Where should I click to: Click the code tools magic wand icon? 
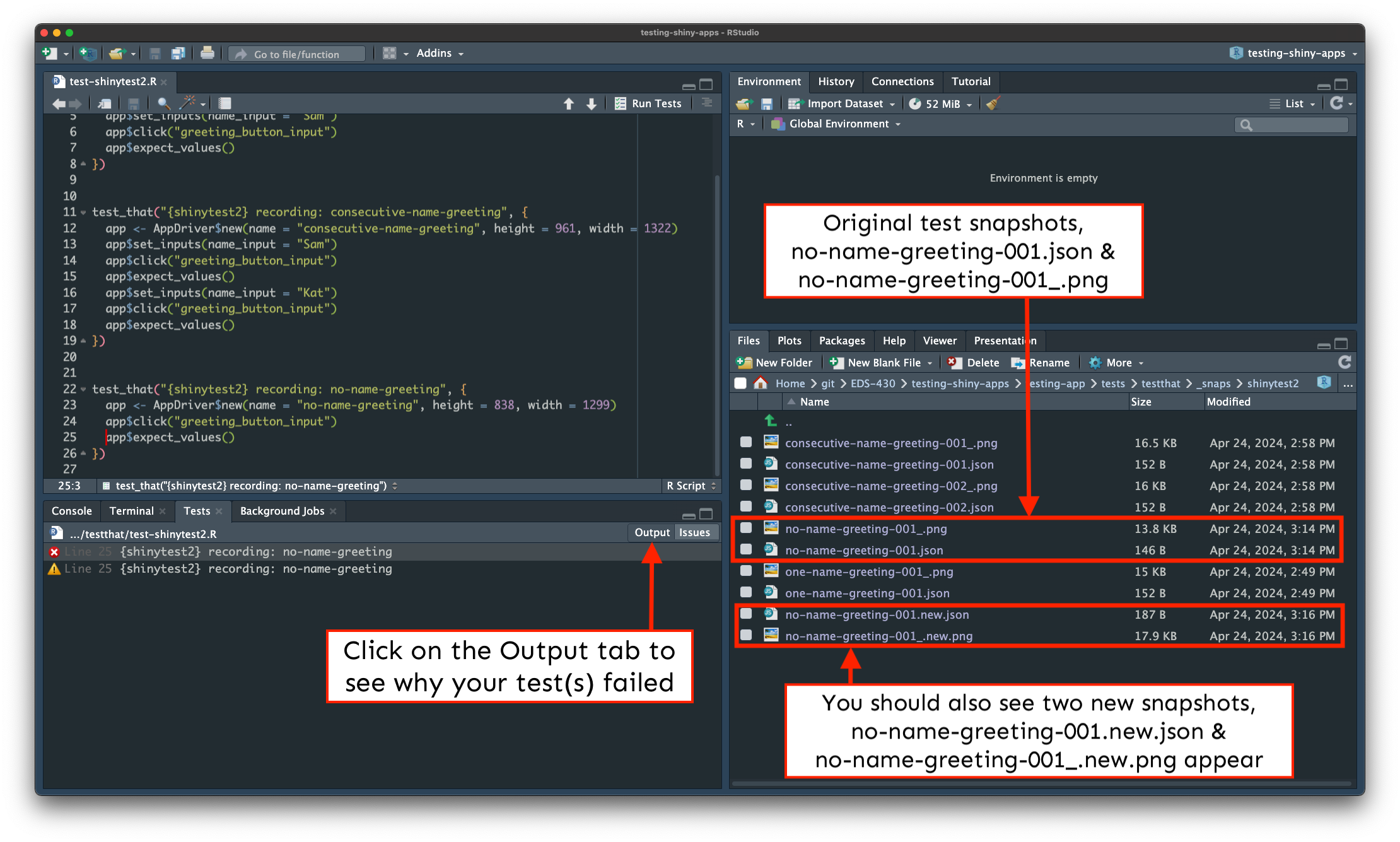[x=188, y=103]
